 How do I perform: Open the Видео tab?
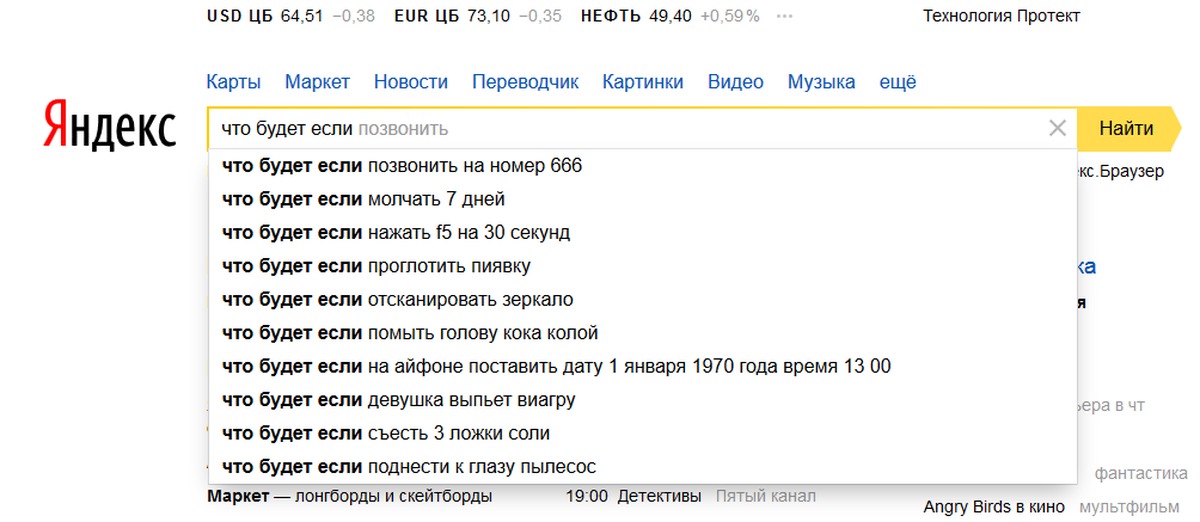point(735,82)
